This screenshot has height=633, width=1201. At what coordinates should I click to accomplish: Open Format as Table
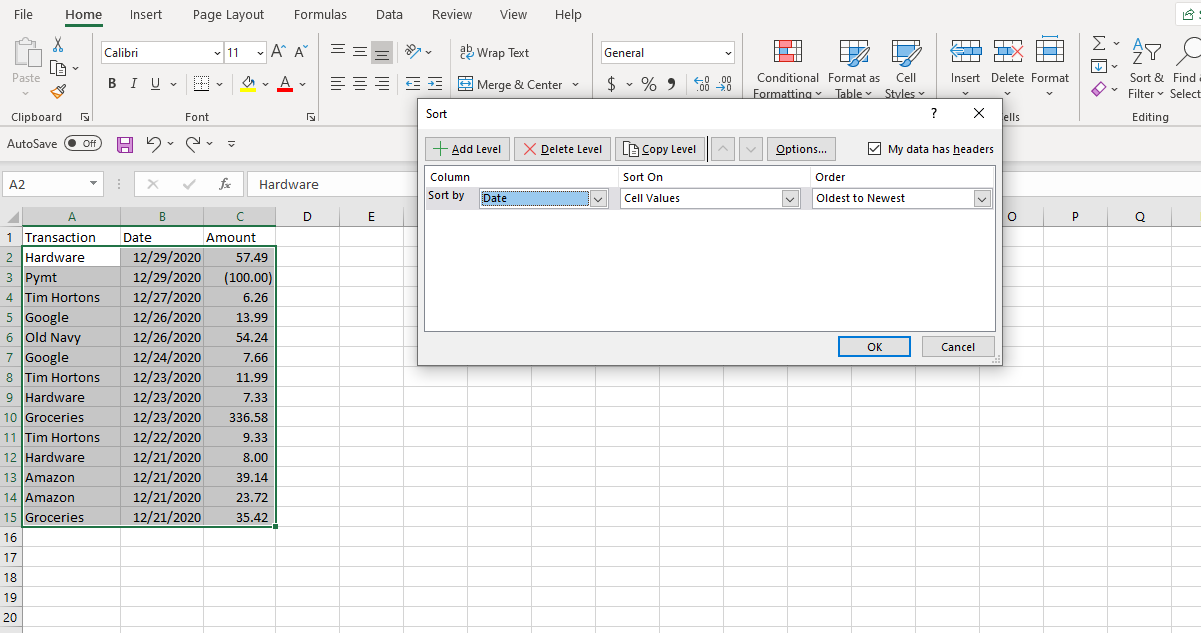(x=854, y=68)
